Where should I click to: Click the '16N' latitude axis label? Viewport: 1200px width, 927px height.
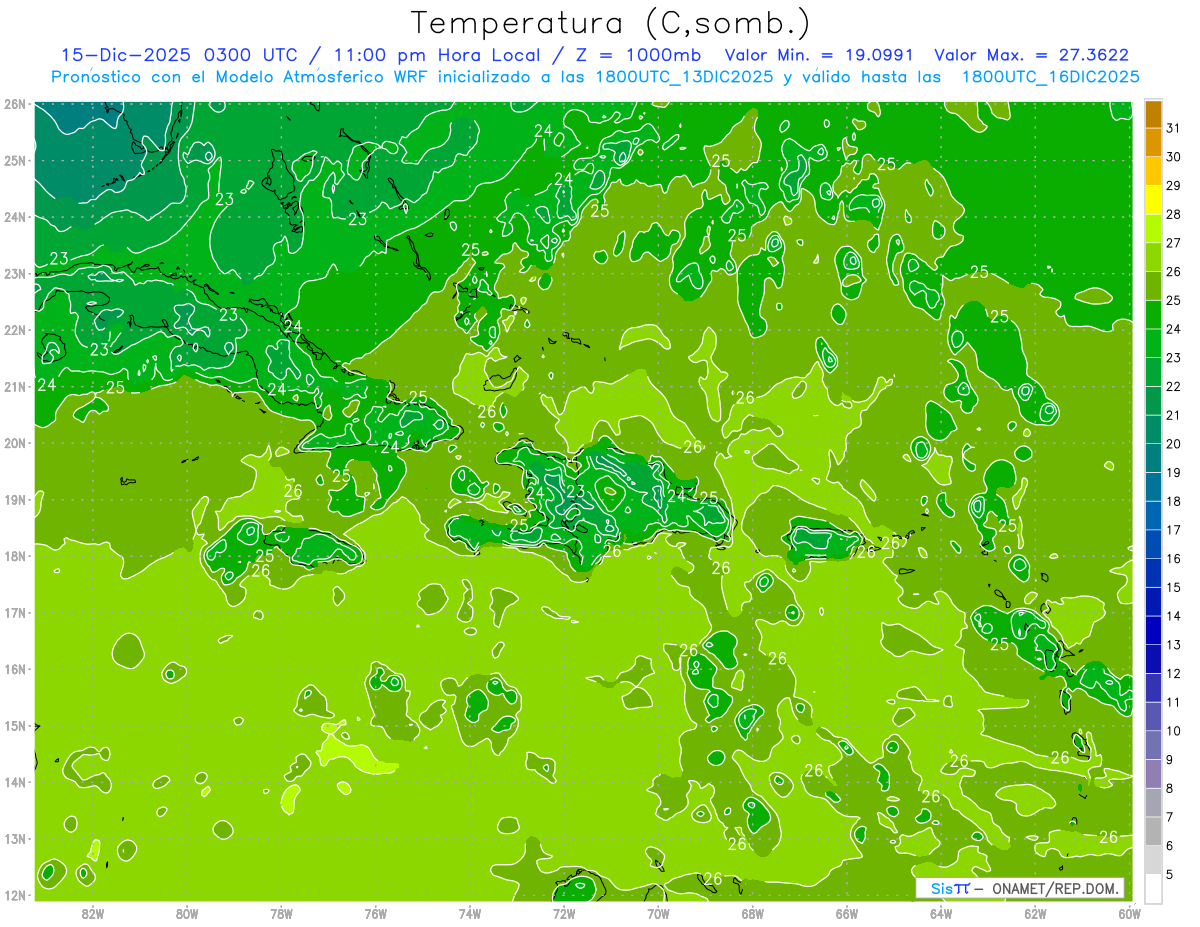pyautogui.click(x=13, y=669)
